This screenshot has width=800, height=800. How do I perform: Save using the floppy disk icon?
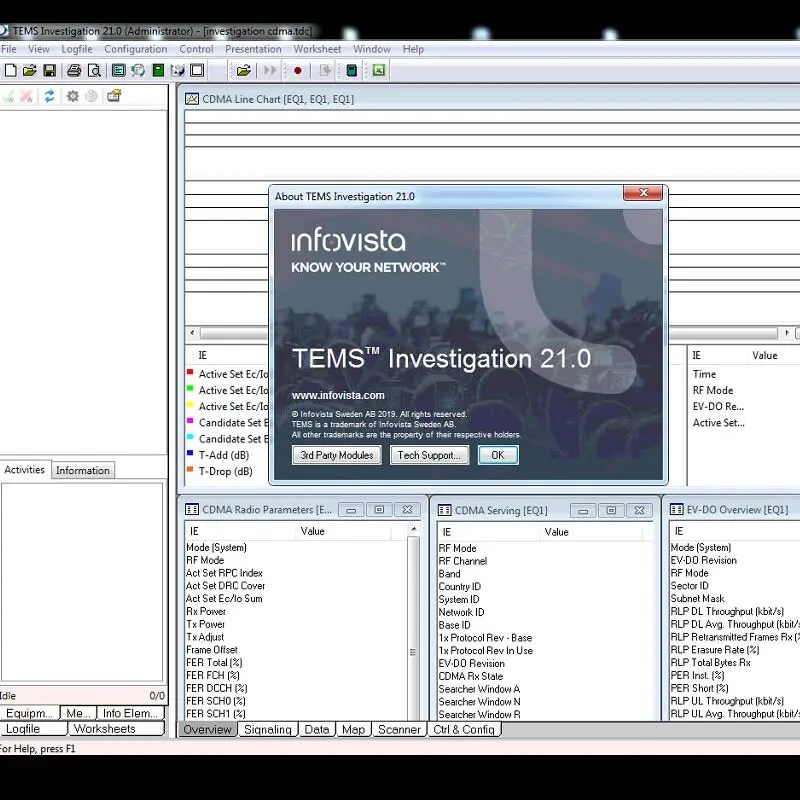coord(49,70)
